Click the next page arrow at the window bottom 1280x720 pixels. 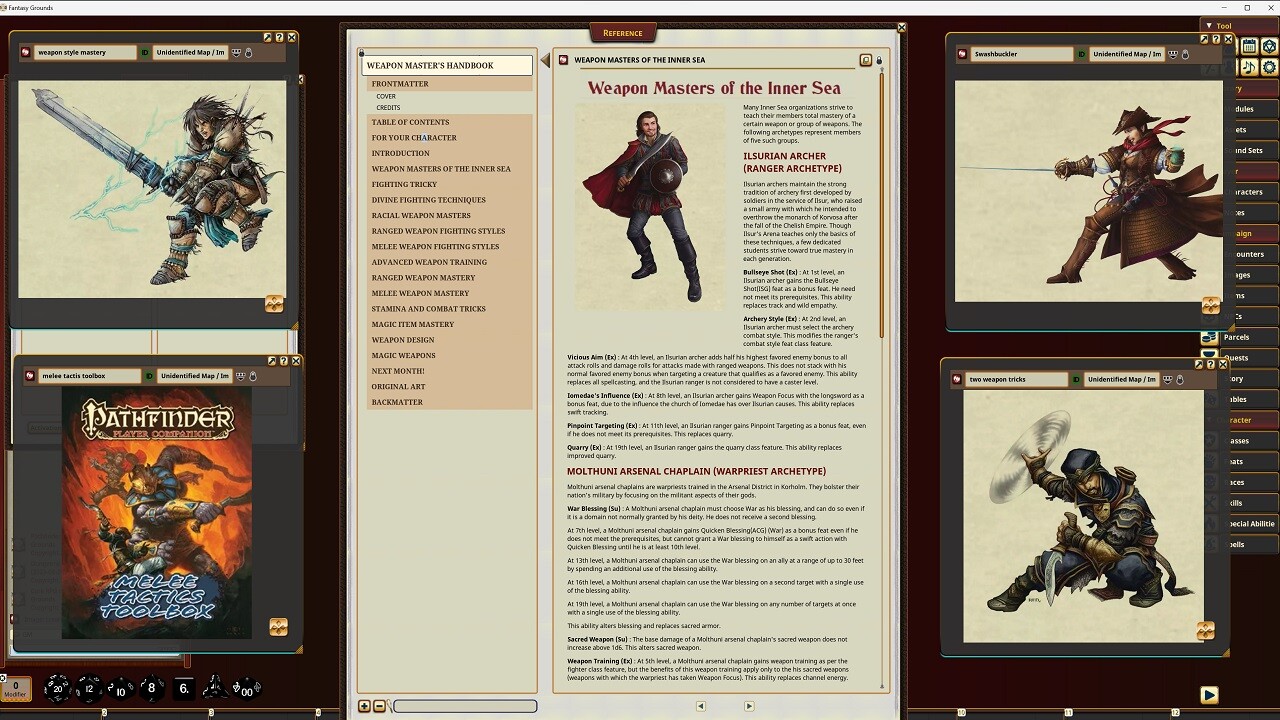click(749, 705)
